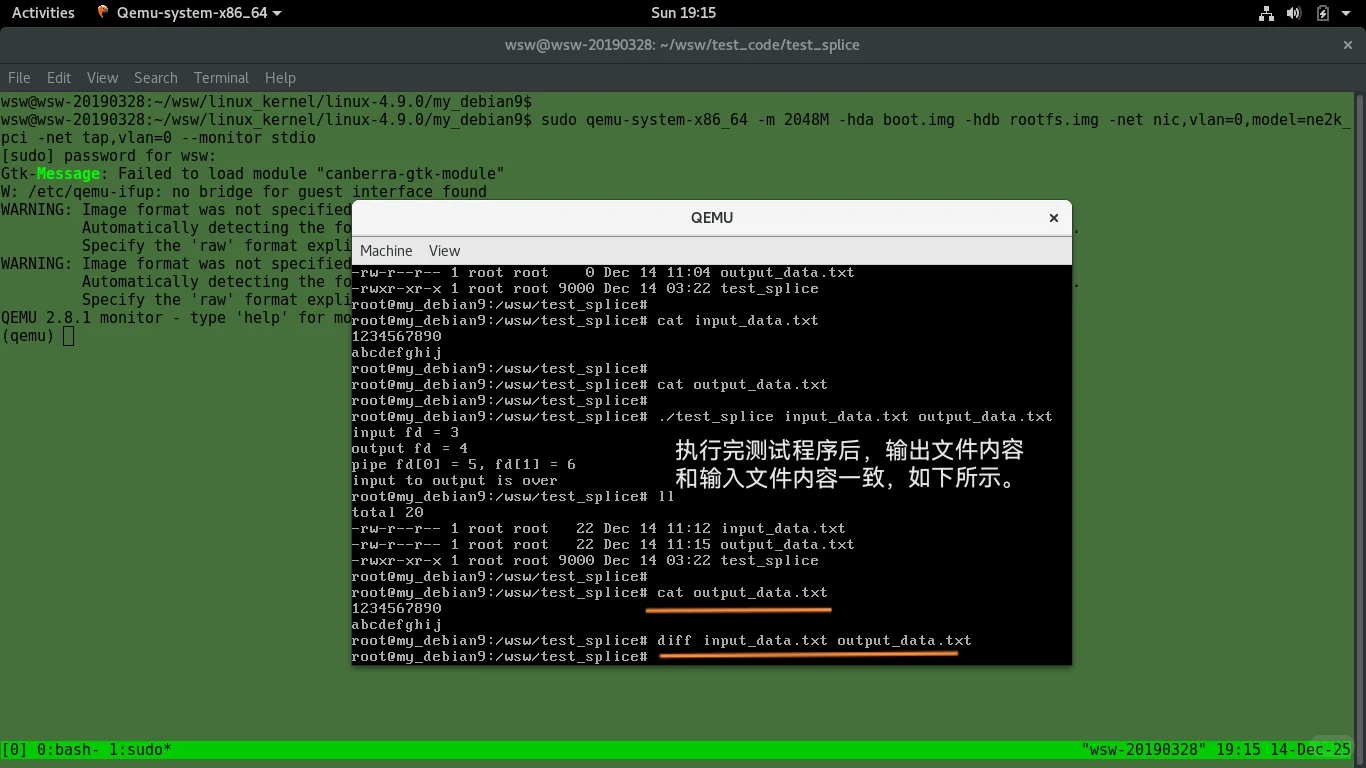Close the QEMU guest window
This screenshot has width=1366, height=768.
(x=1053, y=217)
